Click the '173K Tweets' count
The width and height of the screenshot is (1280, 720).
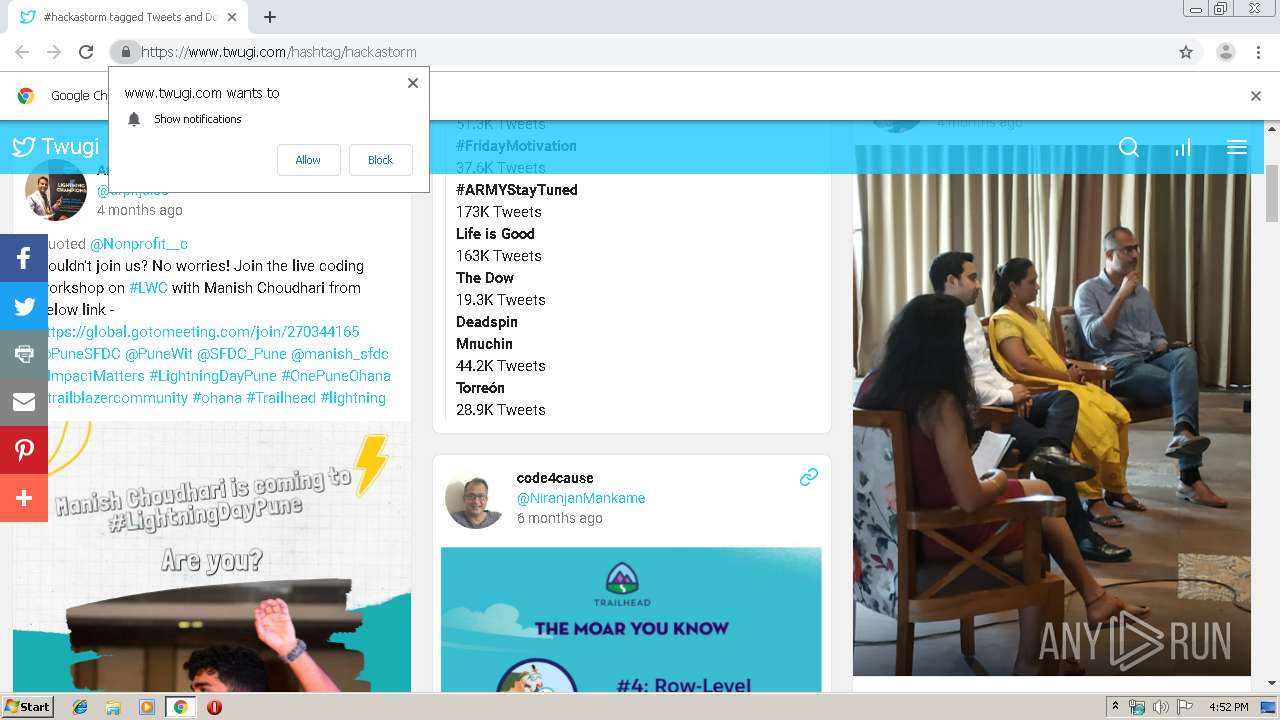point(499,212)
